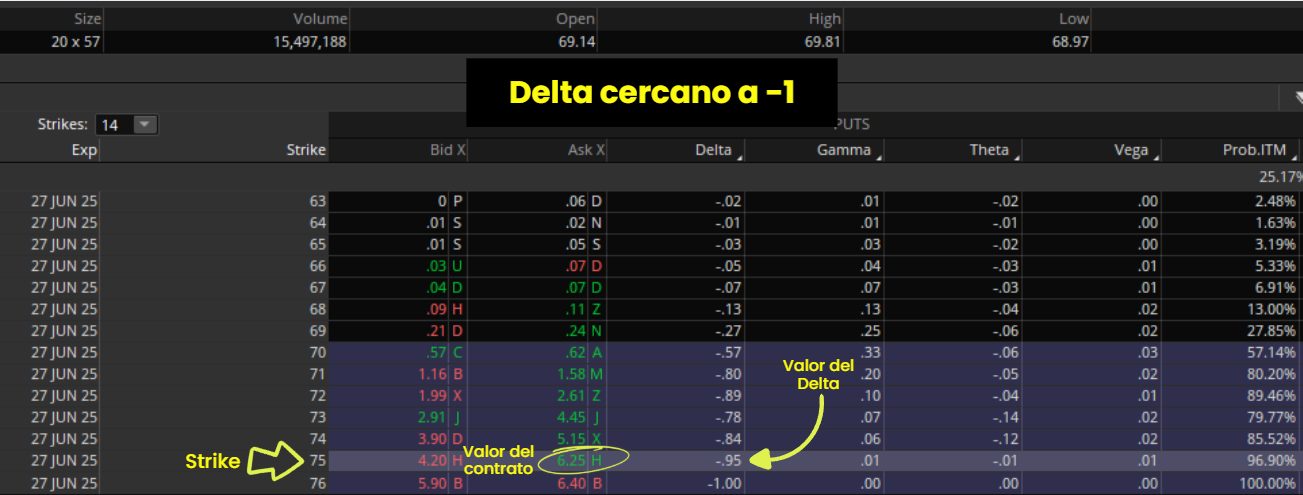Click the 1.99 bid on strike 72
The width and height of the screenshot is (1303, 495).
(x=431, y=395)
